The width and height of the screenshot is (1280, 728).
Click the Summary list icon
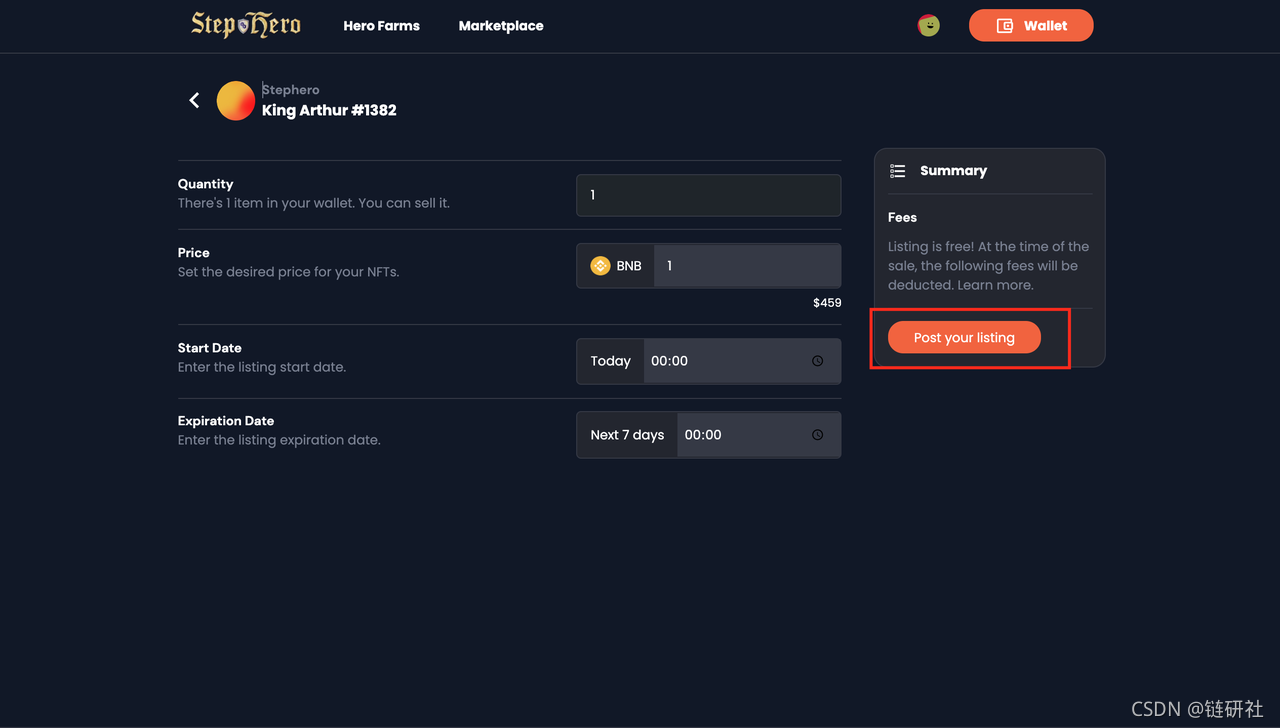point(898,171)
